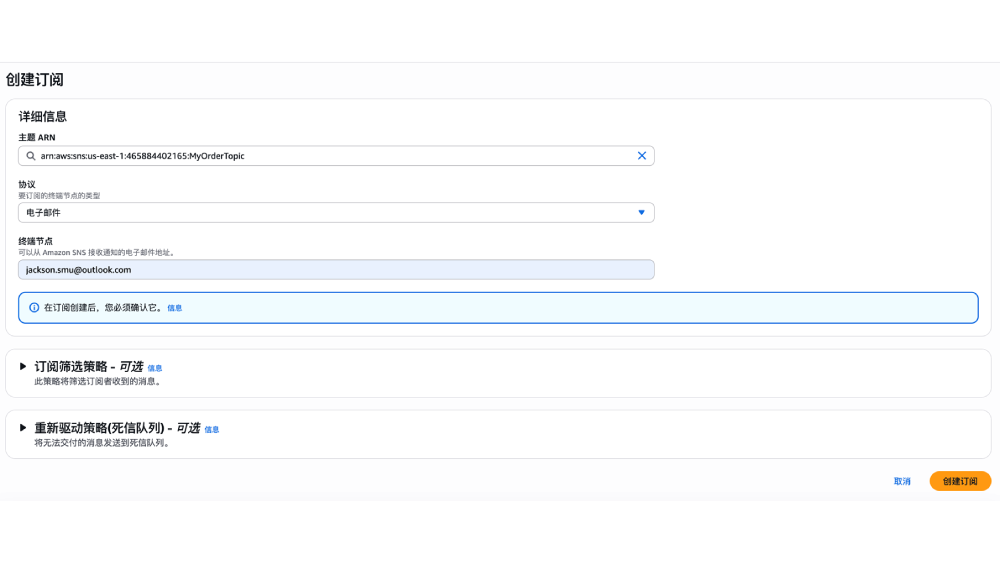
Task: Click the 订阅筛选策略 - 可选 heading text
Action: pos(88,367)
